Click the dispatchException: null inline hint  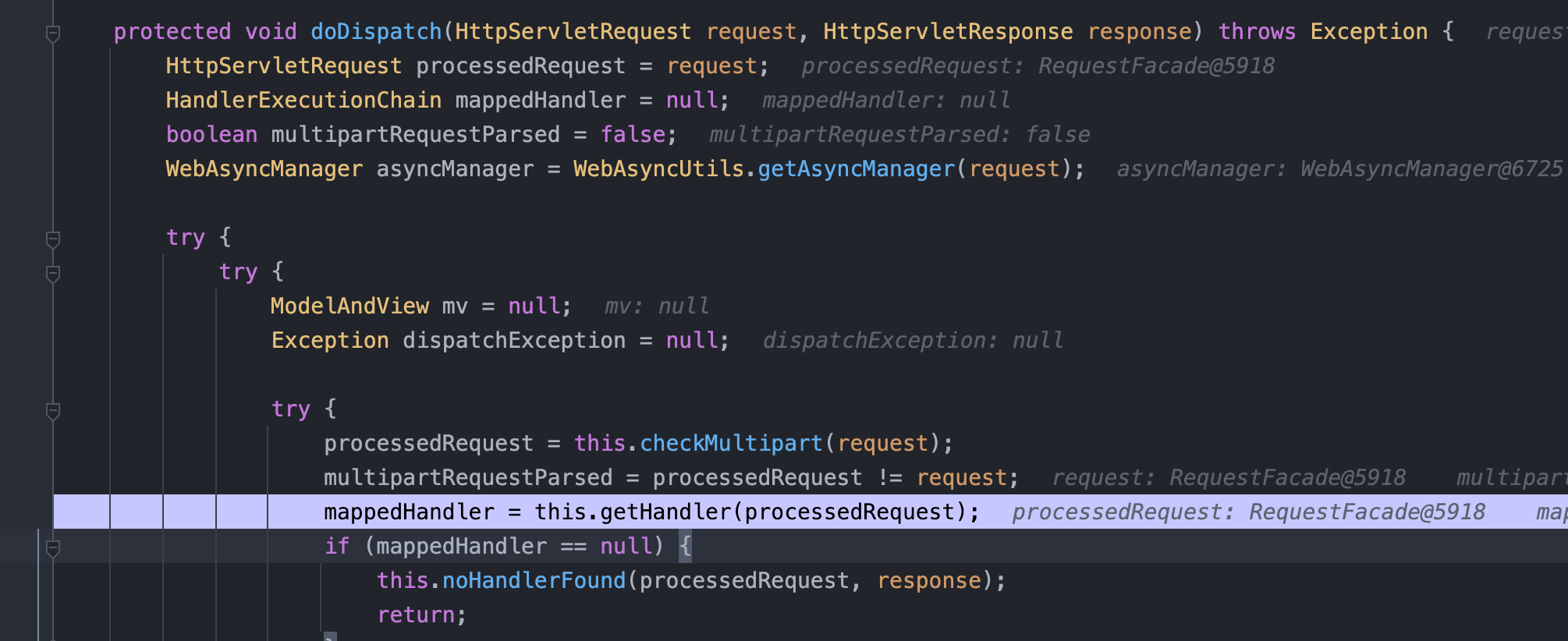(913, 341)
